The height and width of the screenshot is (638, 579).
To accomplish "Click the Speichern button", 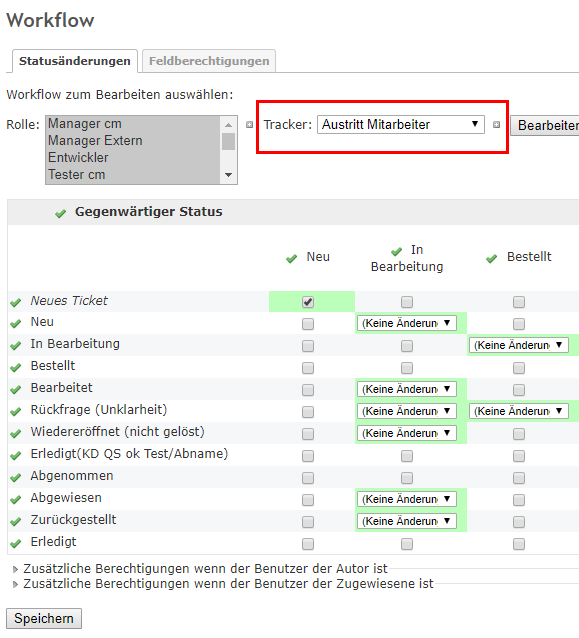I will coord(44,618).
